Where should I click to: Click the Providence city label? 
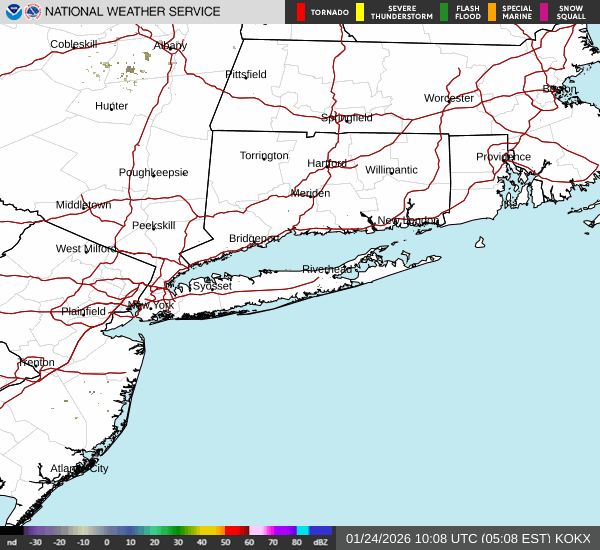point(503,157)
